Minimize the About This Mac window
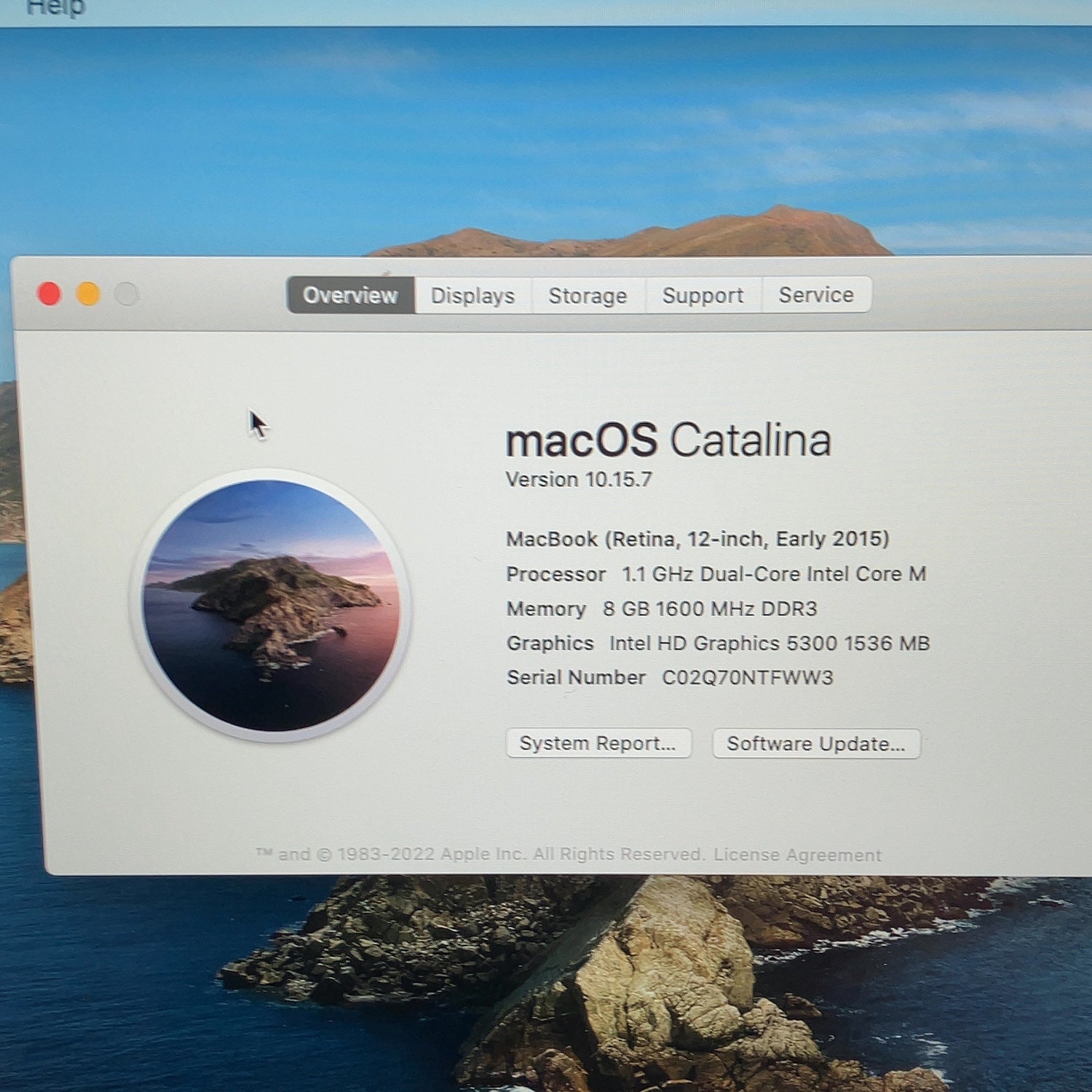Screen dimensions: 1092x1092 88,294
